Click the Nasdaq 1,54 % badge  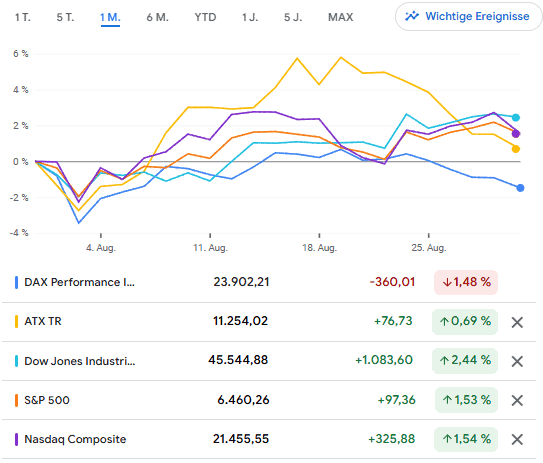click(x=466, y=439)
